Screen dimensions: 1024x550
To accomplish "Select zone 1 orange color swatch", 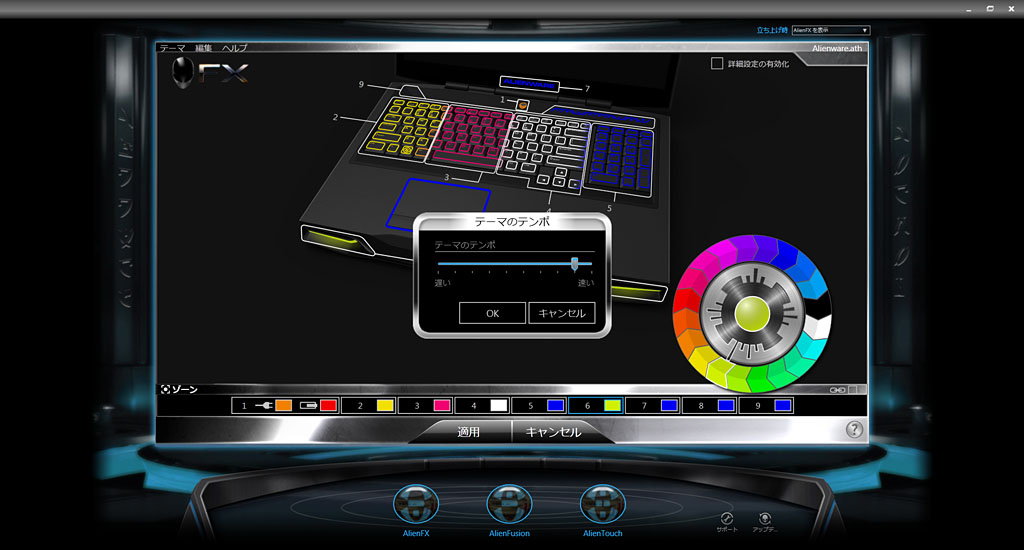I will click(x=283, y=406).
